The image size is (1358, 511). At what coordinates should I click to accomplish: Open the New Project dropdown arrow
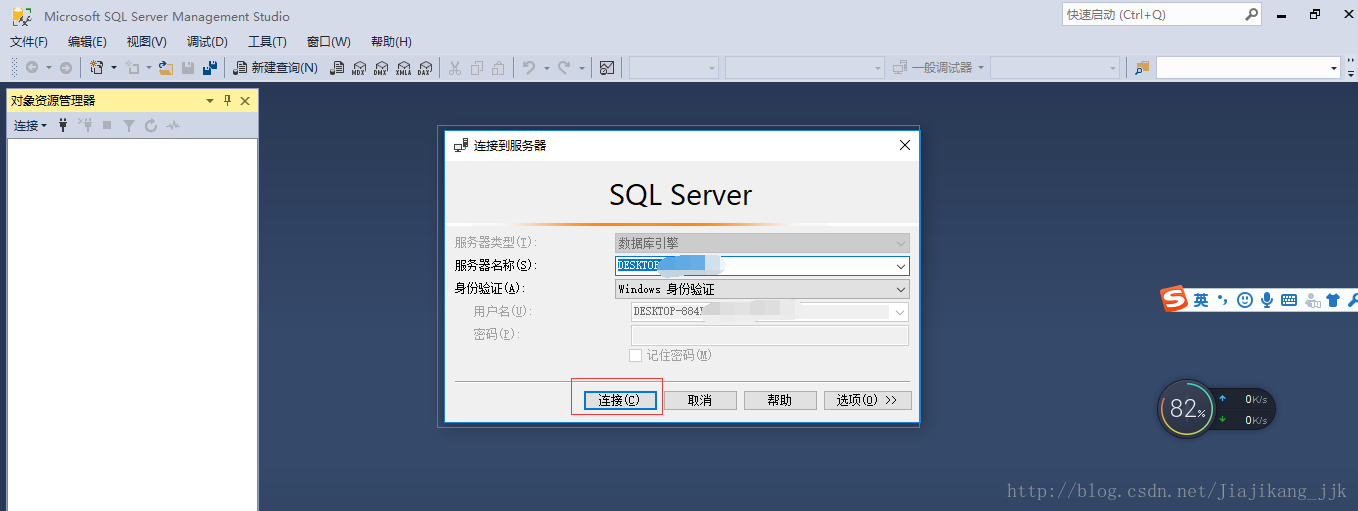click(x=113, y=68)
